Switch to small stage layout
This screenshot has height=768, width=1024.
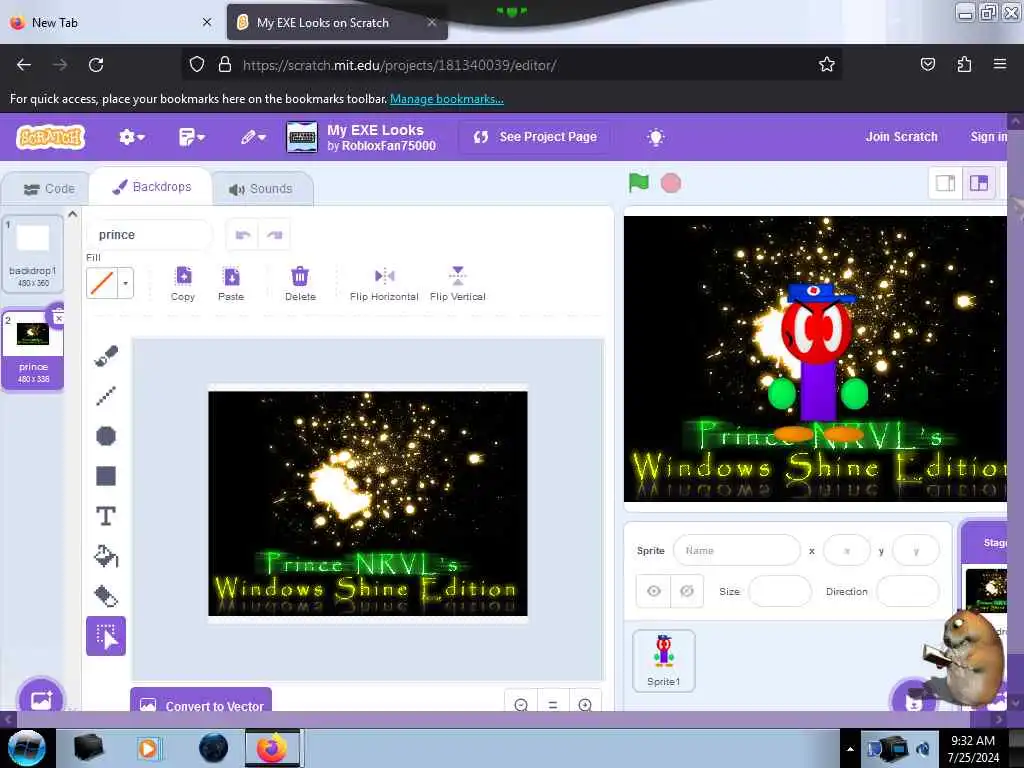945,184
